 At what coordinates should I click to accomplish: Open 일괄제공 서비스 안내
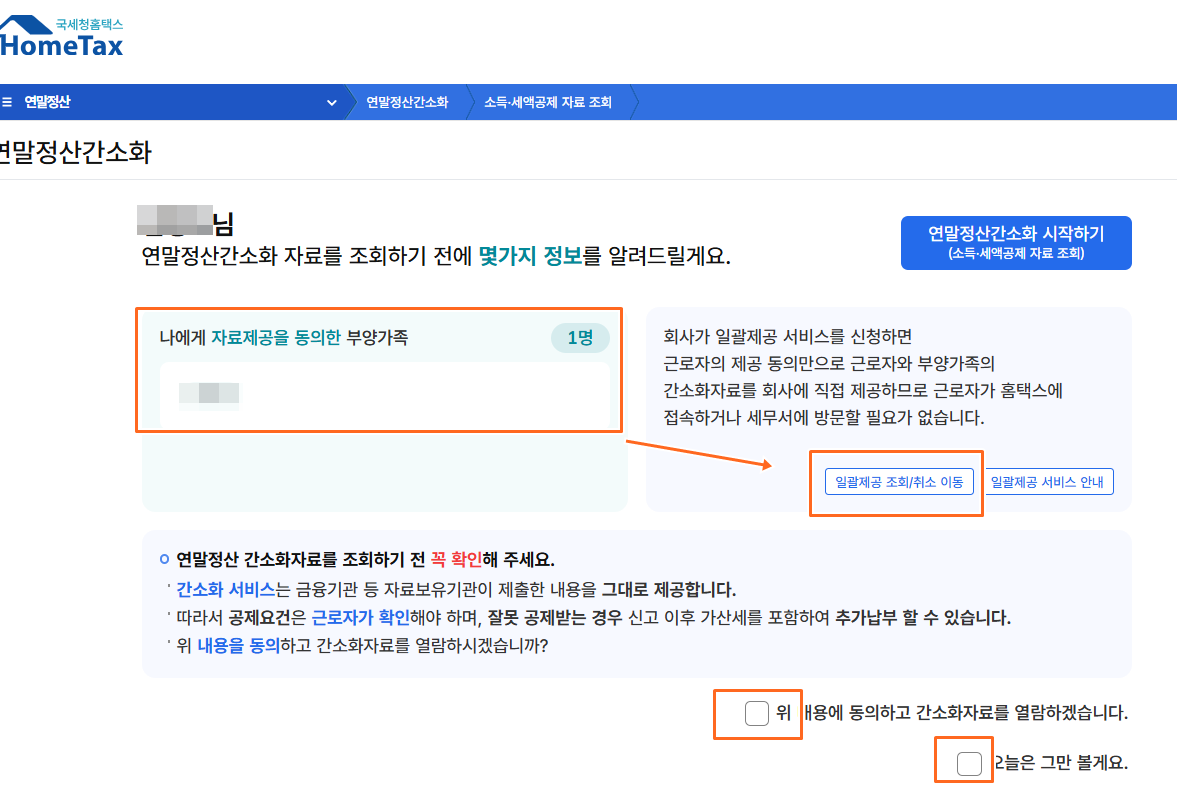click(x=1049, y=481)
